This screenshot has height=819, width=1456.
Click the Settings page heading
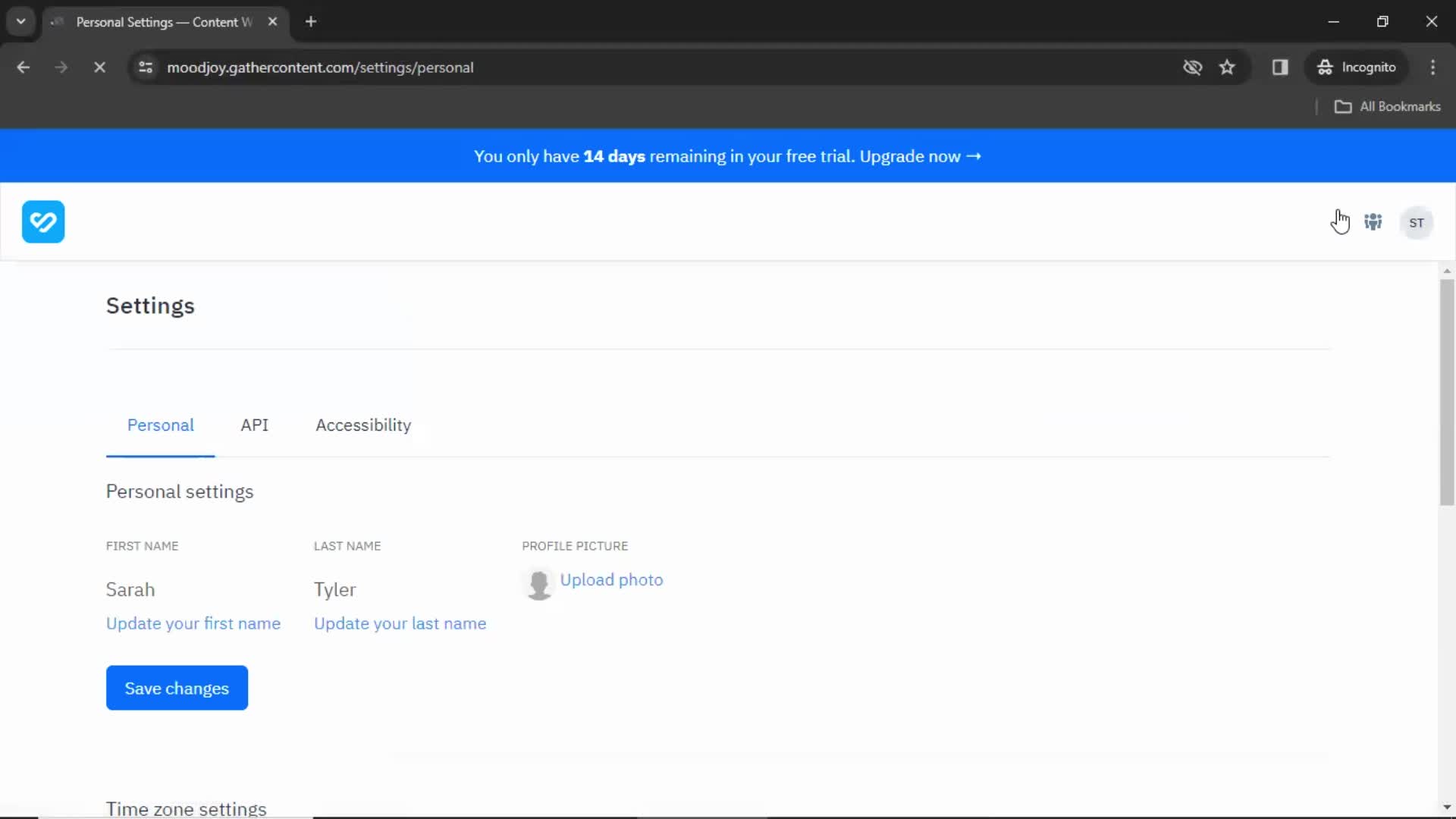pos(150,306)
